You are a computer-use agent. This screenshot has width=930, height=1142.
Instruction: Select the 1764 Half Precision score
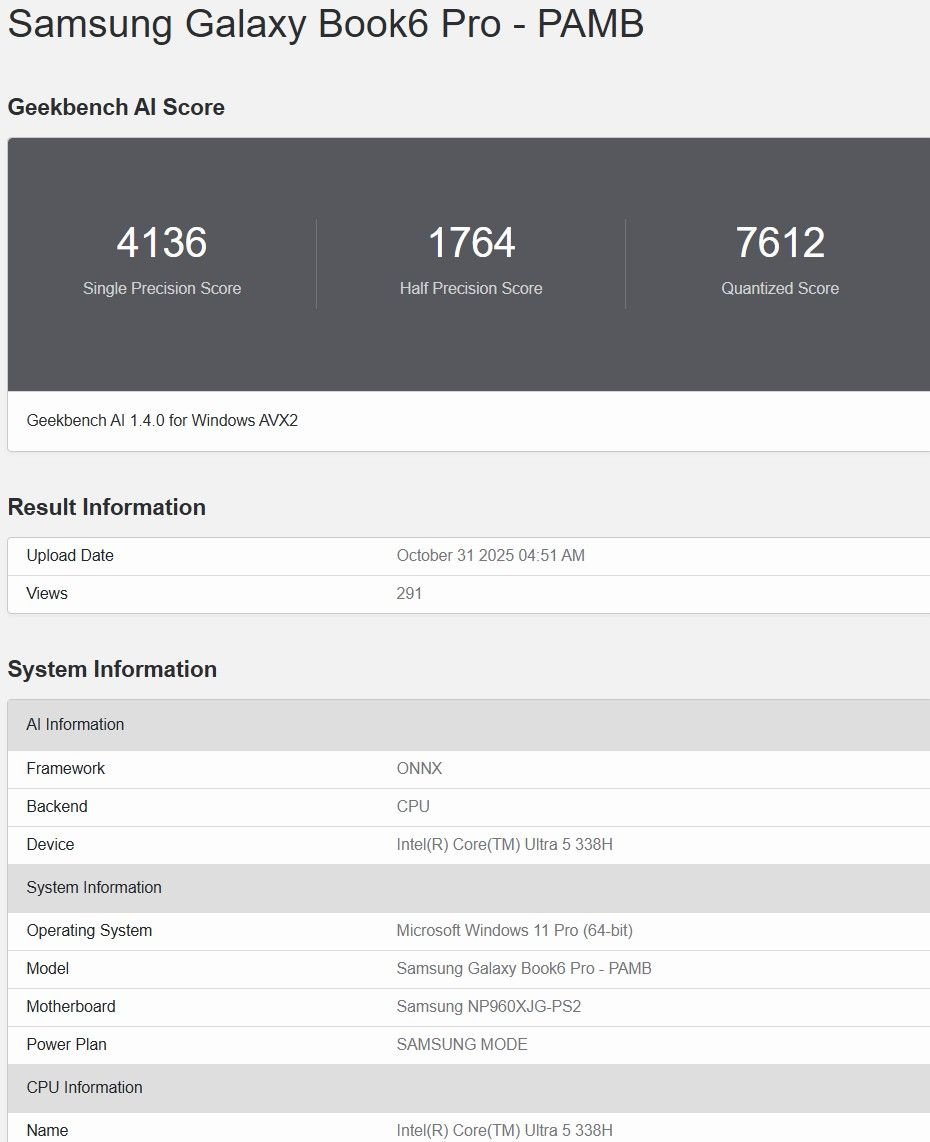coord(471,243)
